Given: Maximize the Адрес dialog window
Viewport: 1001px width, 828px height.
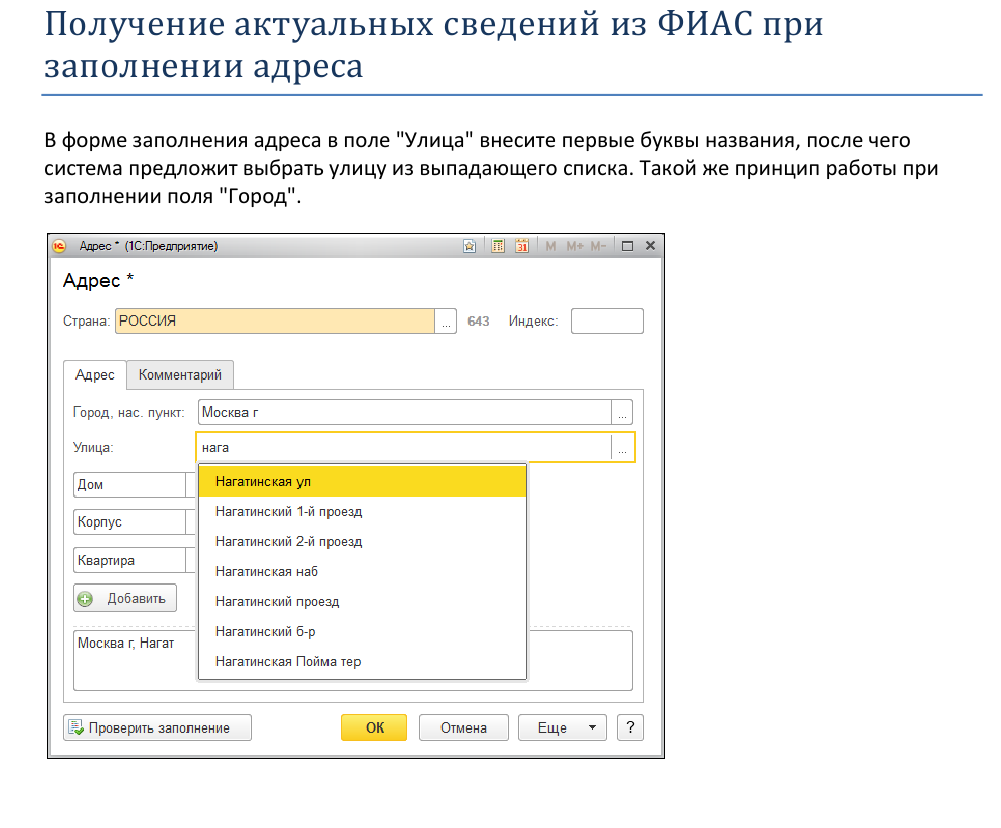Looking at the screenshot, I should click(x=628, y=246).
